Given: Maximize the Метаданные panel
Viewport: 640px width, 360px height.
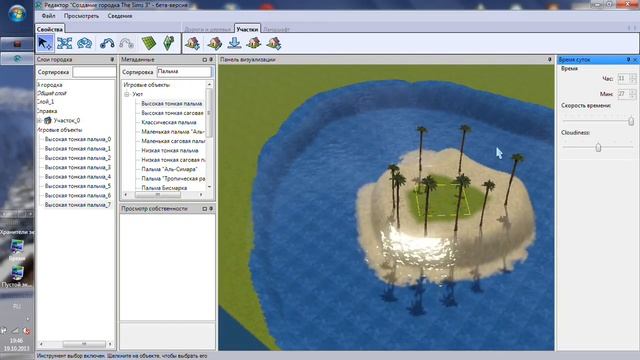Looking at the screenshot, I should click(205, 60).
